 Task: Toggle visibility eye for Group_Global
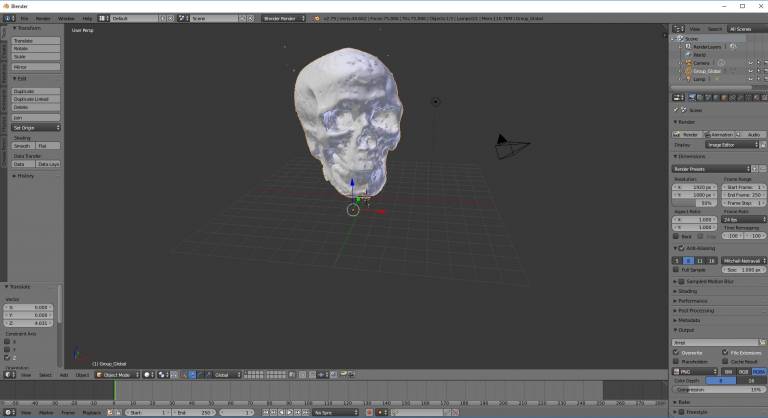click(x=749, y=70)
